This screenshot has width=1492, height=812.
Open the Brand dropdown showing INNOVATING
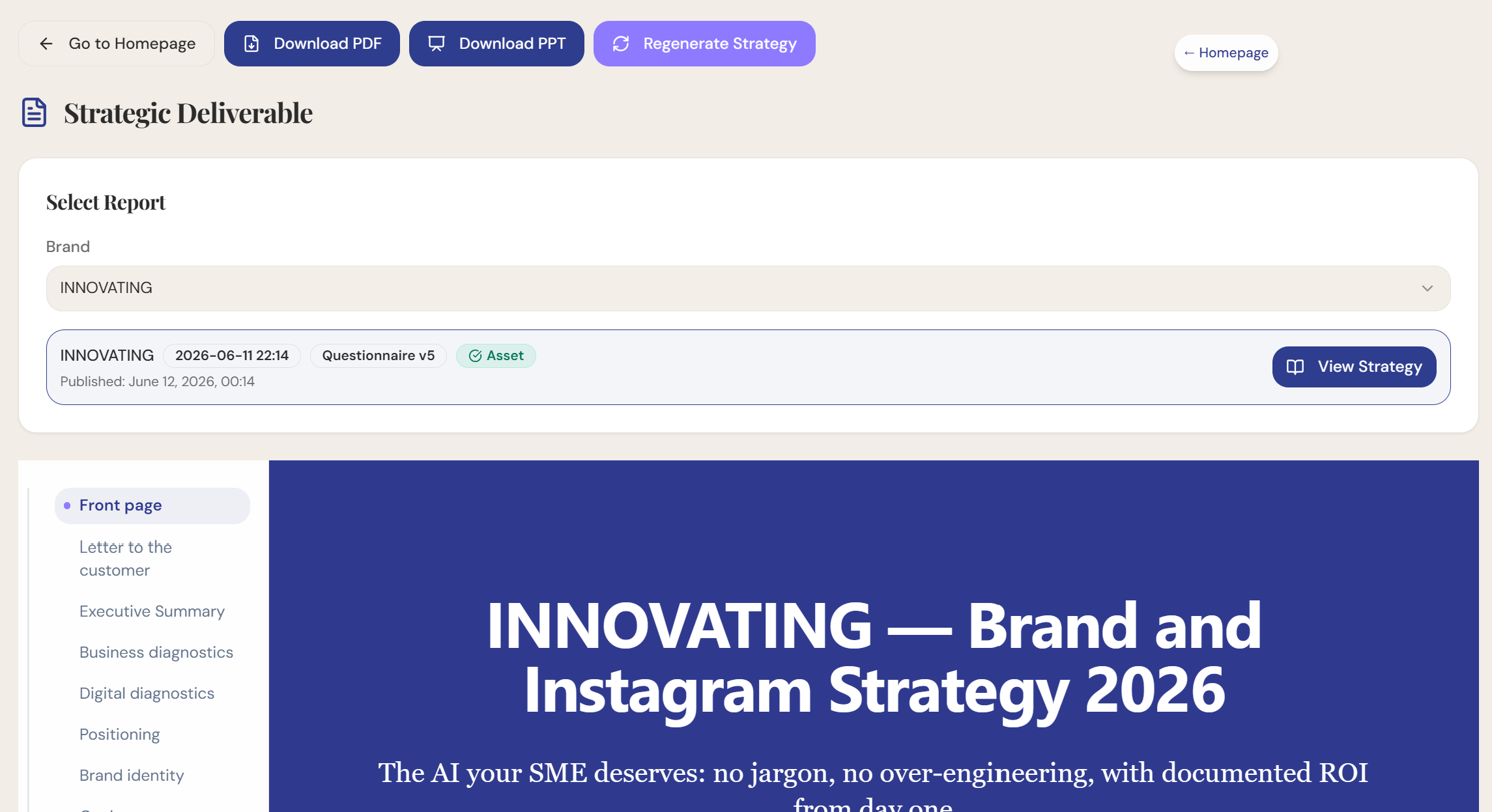click(x=748, y=288)
